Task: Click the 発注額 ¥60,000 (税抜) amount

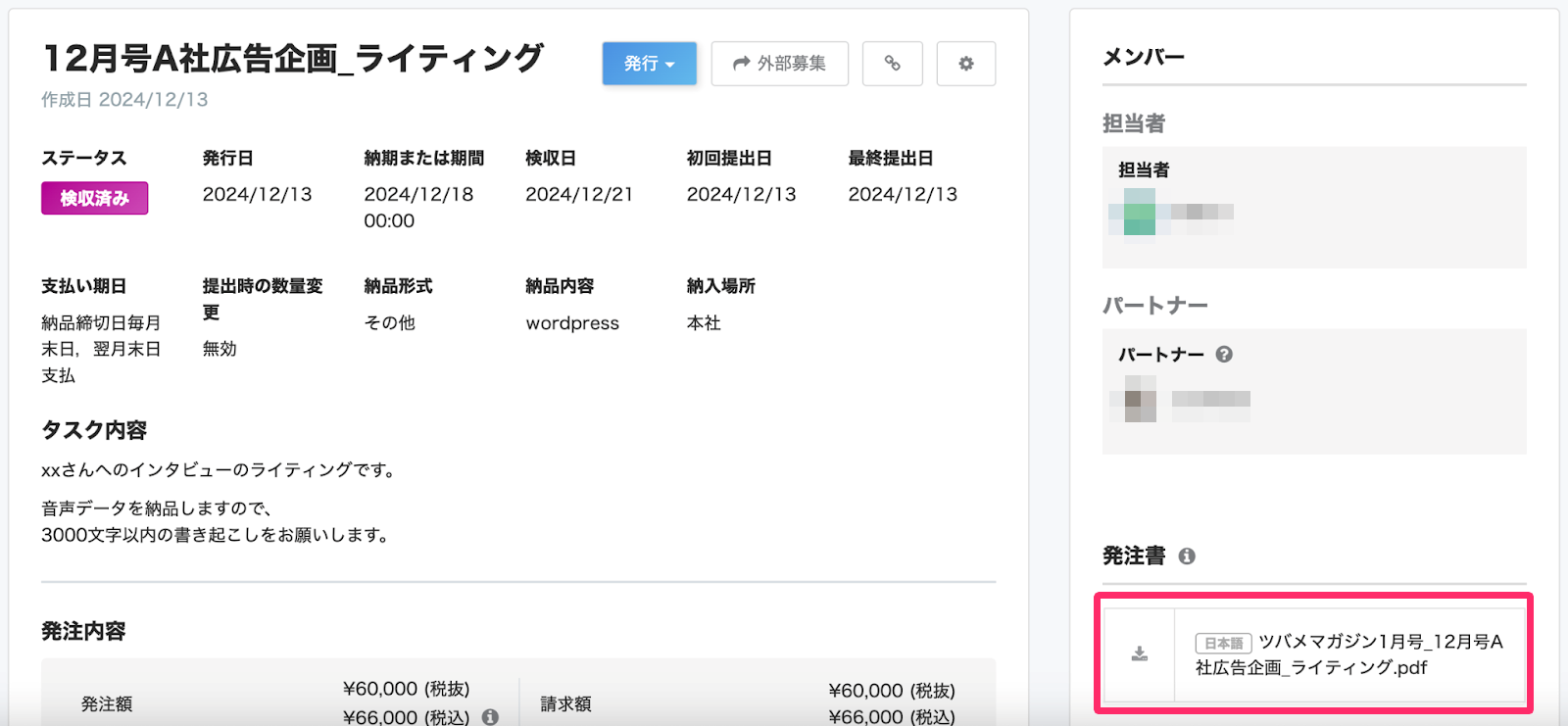Action: point(406,690)
